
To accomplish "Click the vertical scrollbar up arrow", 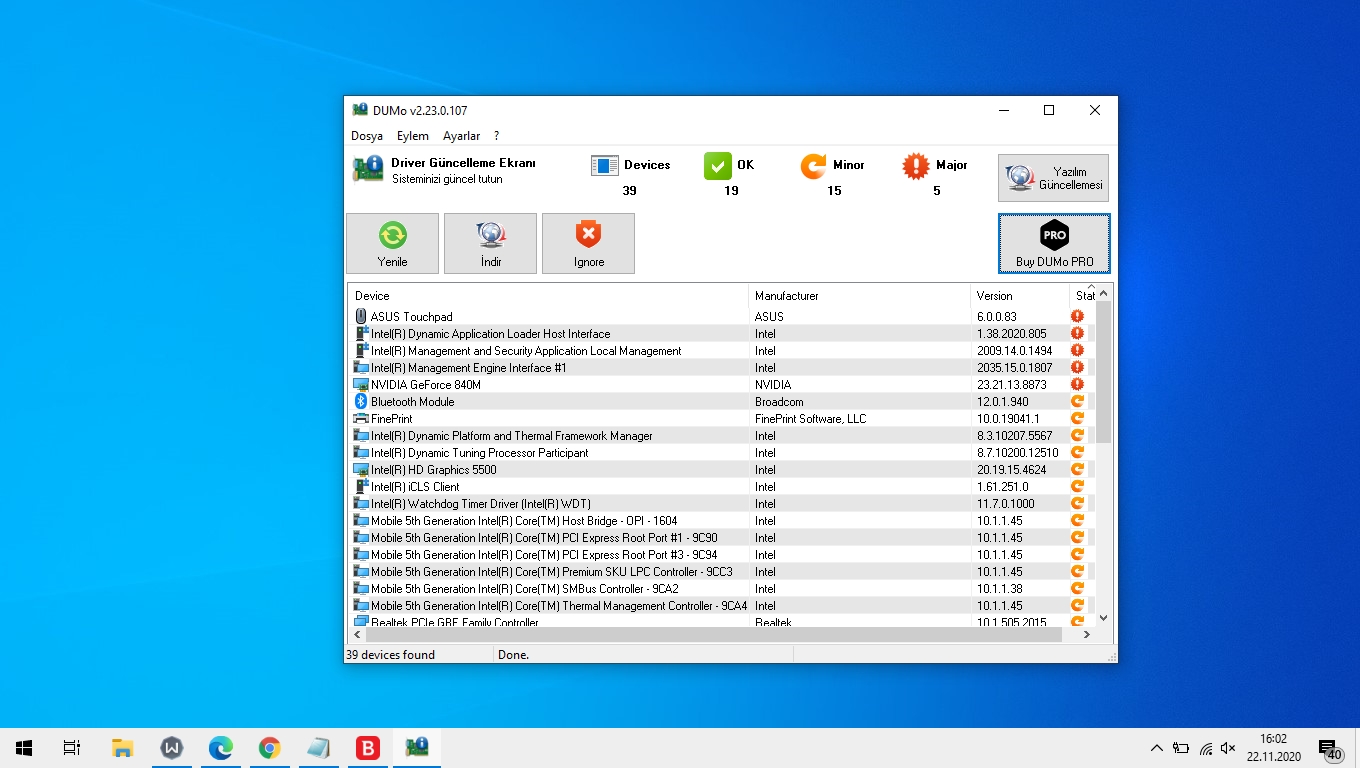I will click(1104, 294).
